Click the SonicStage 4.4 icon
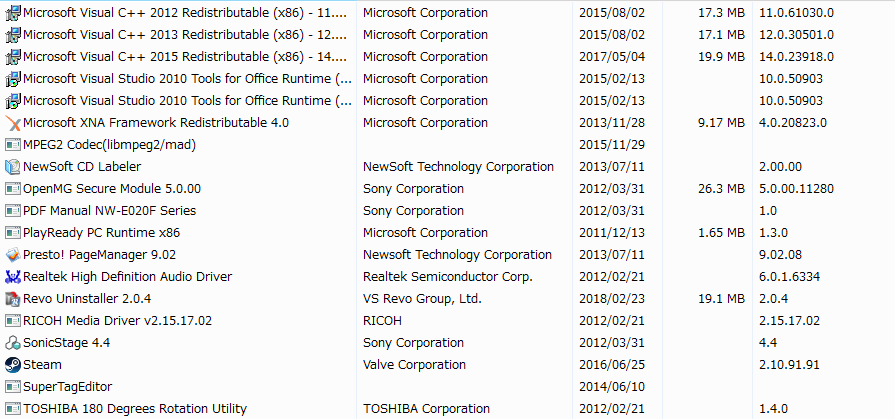Screen dimensions: 895x419 pyautogui.click(x=13, y=343)
